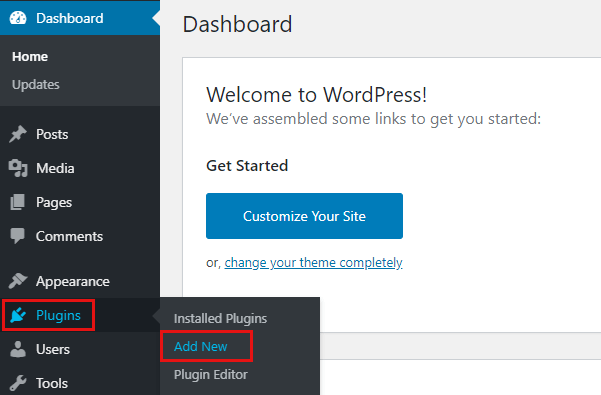Click the Comments speech bubble icon
601x395 pixels.
[x=18, y=236]
